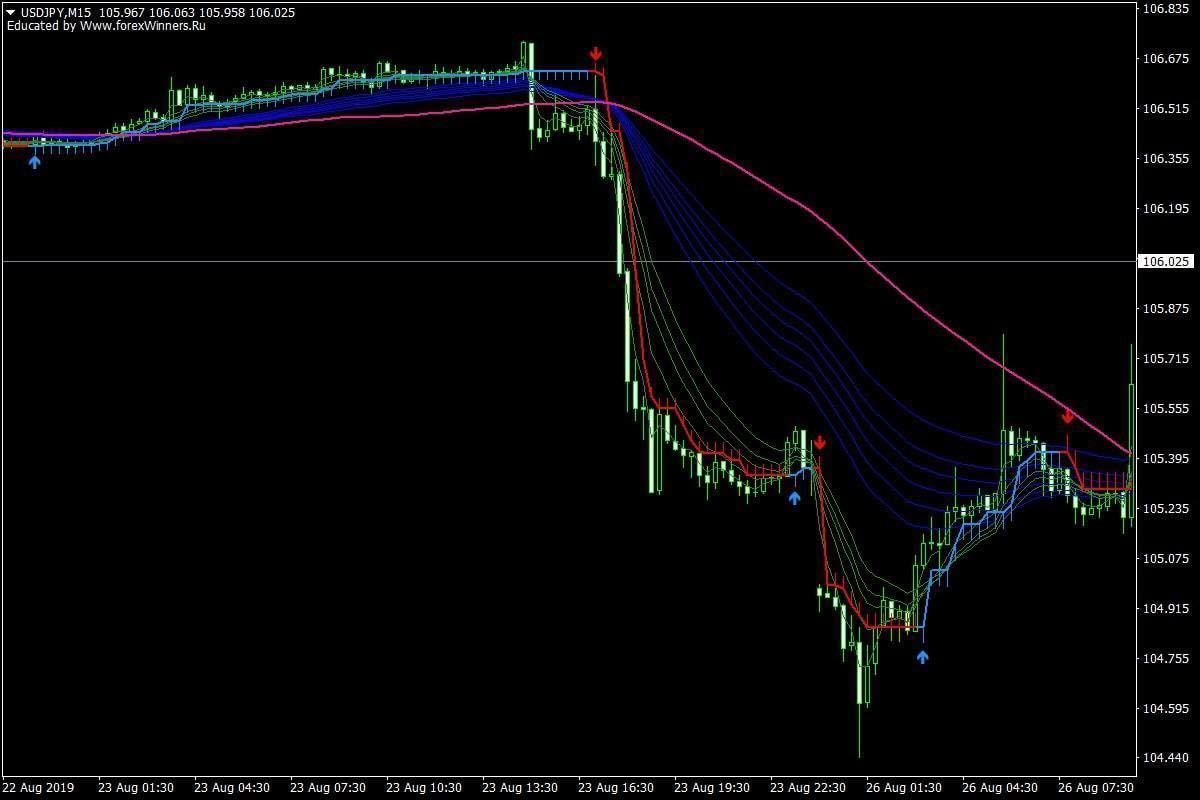This screenshot has width=1200, height=800.
Task: Click the 23 Aug 13:30 time label
Action: [x=520, y=788]
